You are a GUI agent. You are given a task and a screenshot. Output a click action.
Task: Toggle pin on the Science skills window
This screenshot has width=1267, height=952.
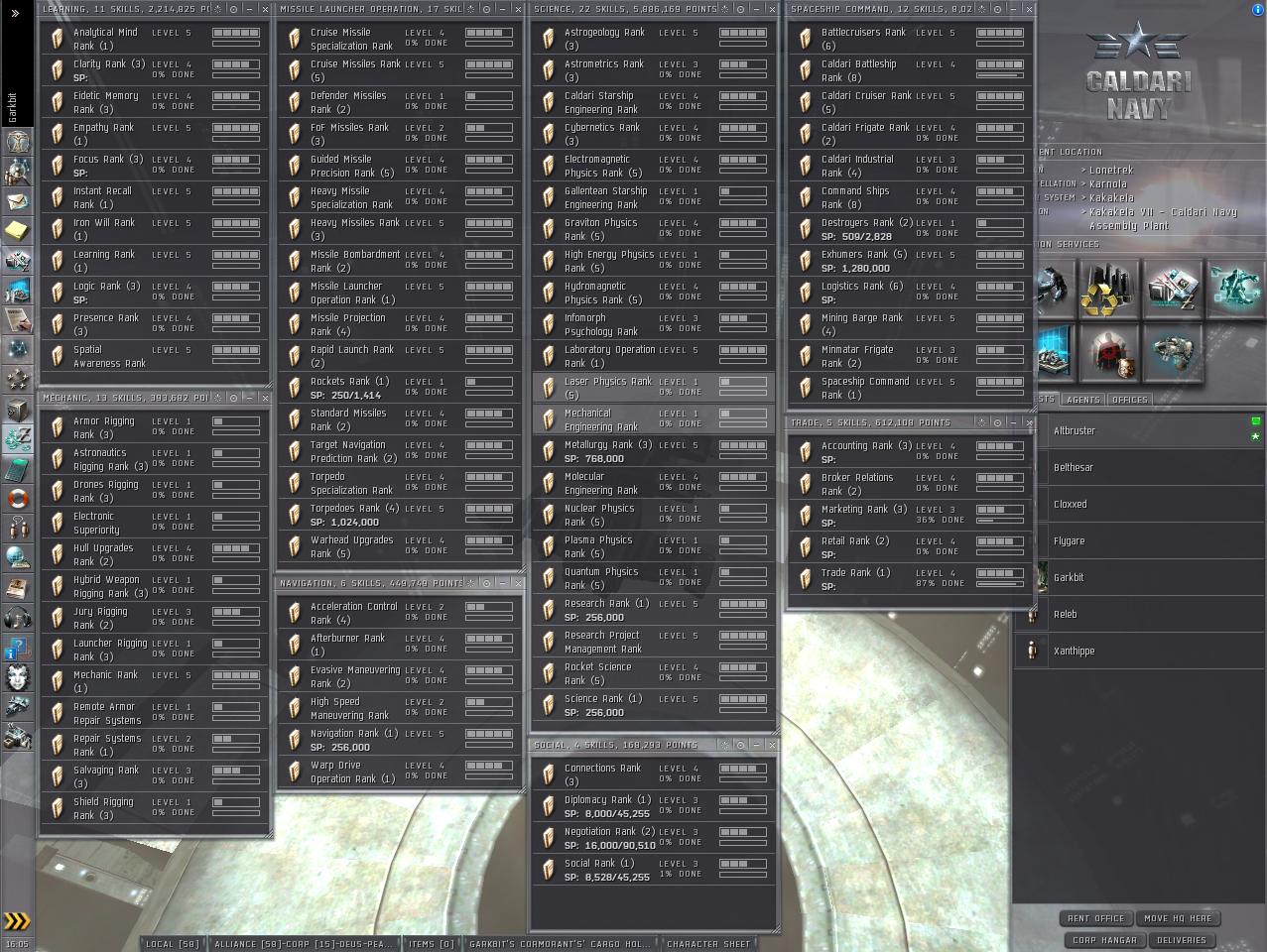pyautogui.click(x=726, y=9)
